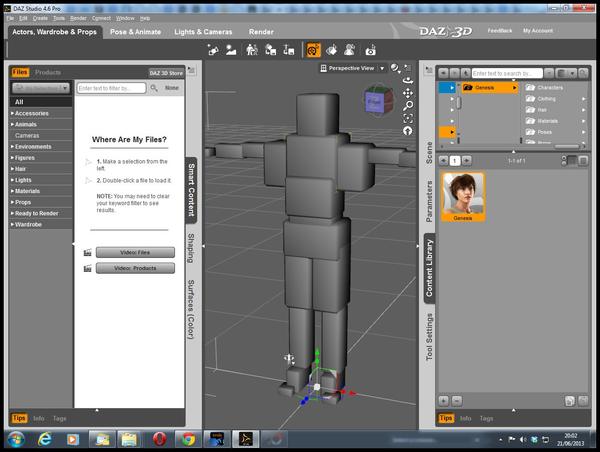600x452 pixels.
Task: Click the save-to-disk arrow icon in the toolbar
Action: [289, 50]
